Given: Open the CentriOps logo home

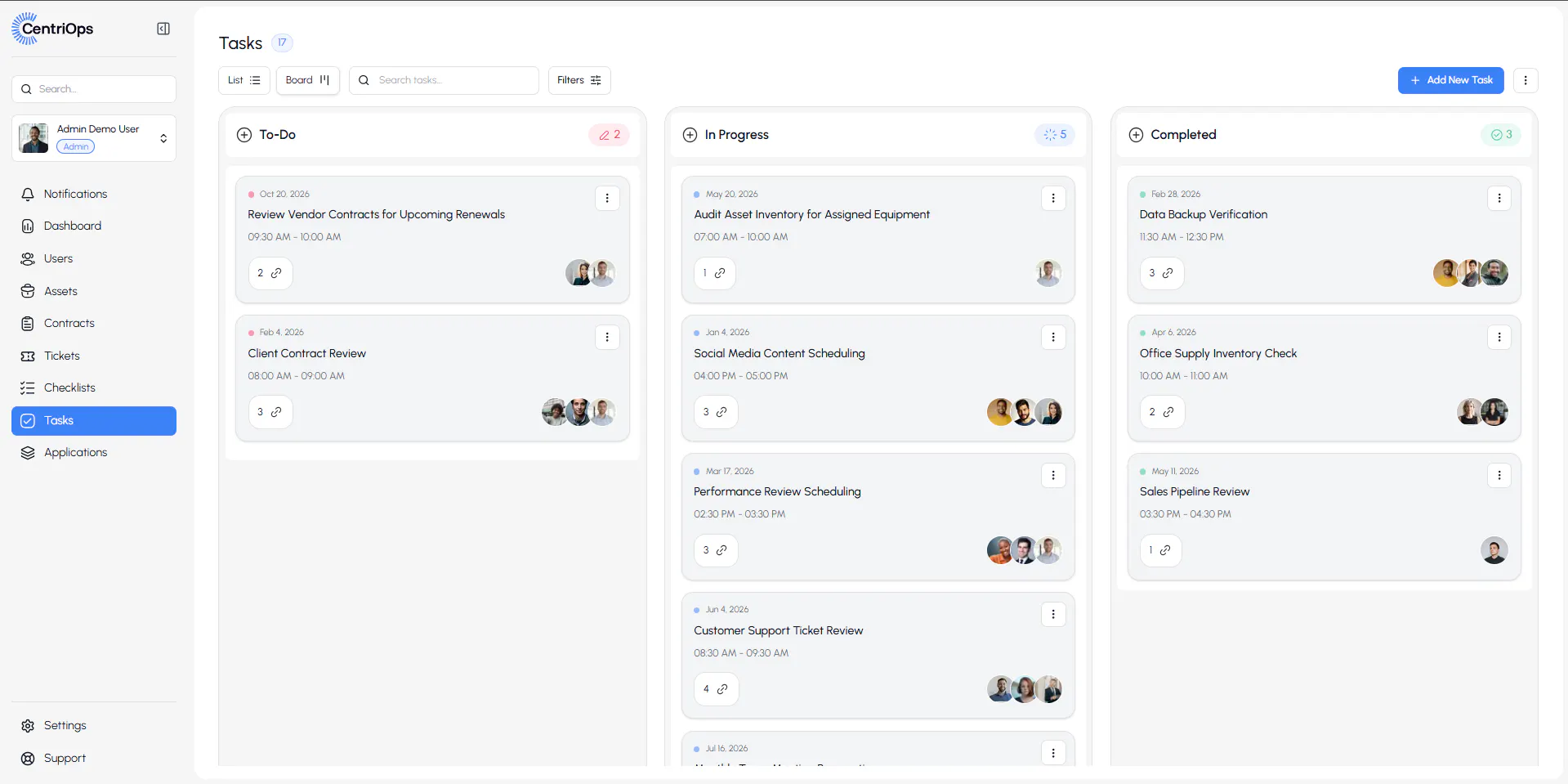Looking at the screenshot, I should 52,29.
